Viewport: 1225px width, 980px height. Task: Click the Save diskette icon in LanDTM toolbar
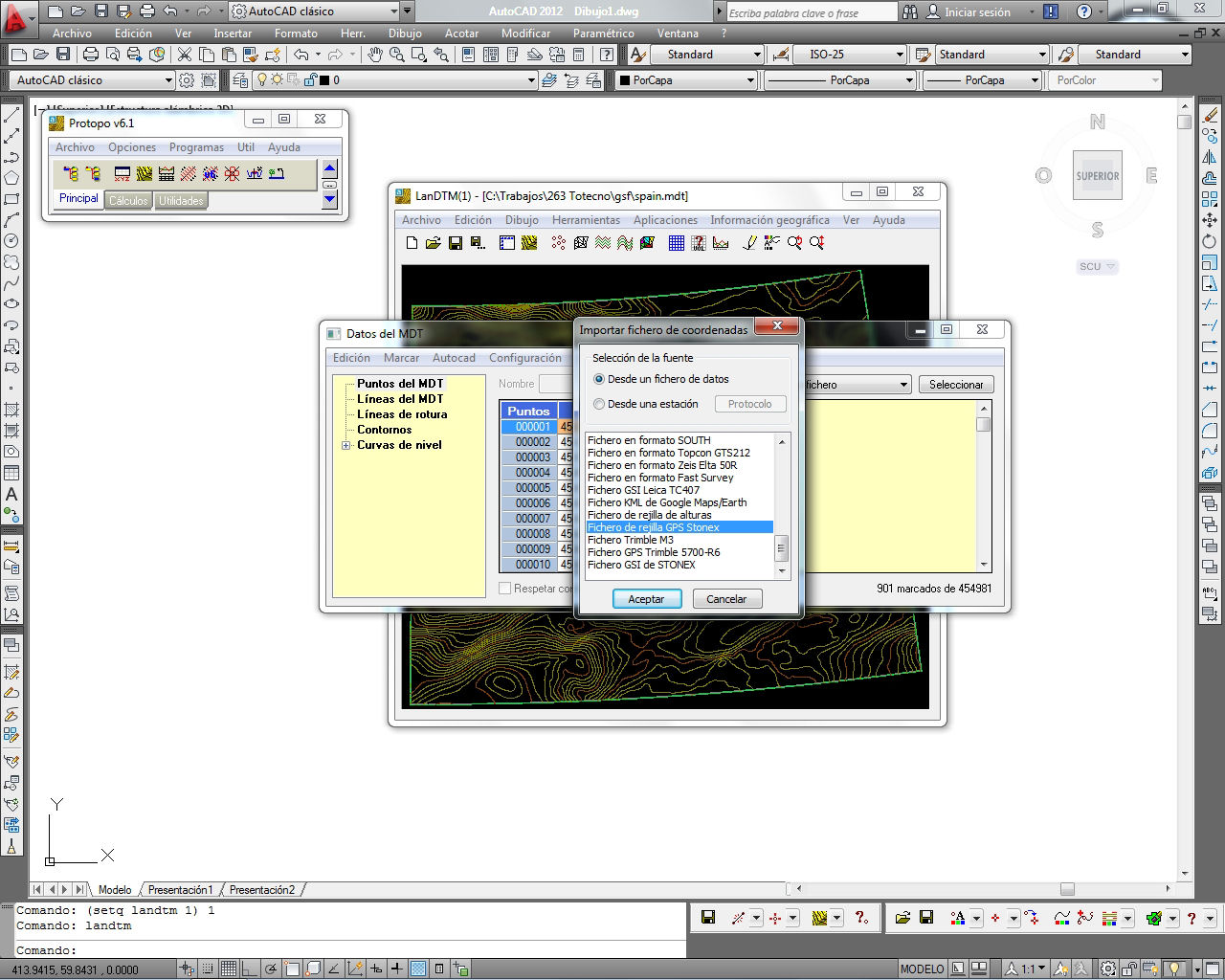[456, 243]
